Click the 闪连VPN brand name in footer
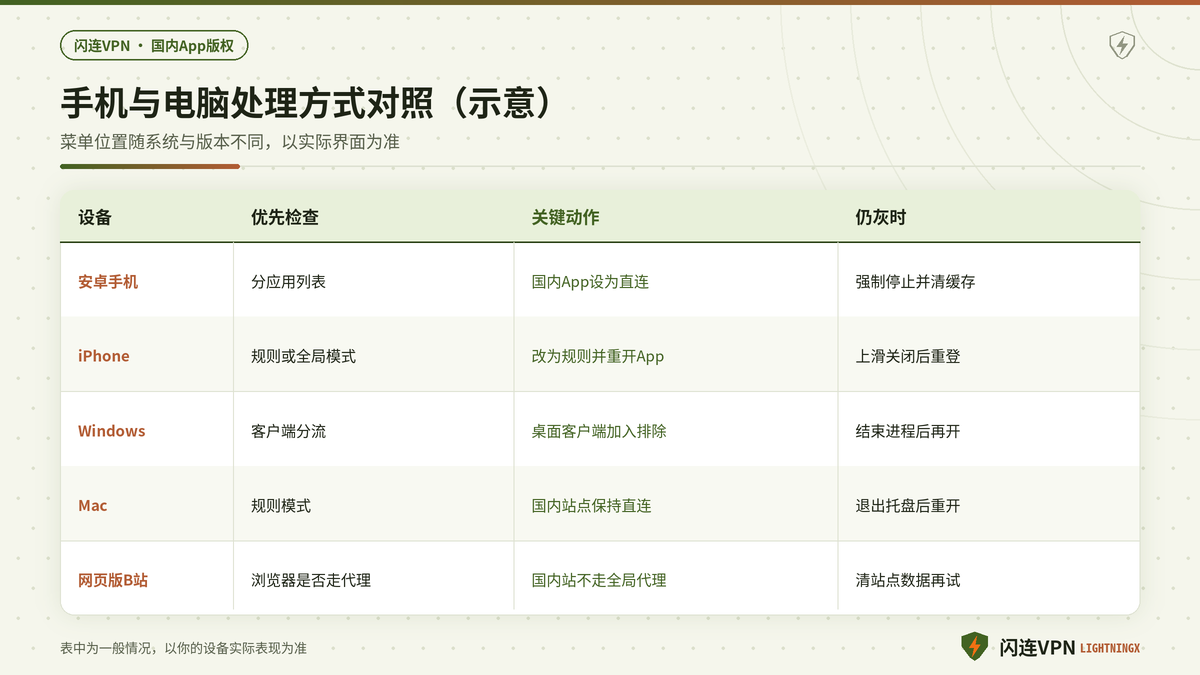The height and width of the screenshot is (675, 1200). (x=1037, y=648)
